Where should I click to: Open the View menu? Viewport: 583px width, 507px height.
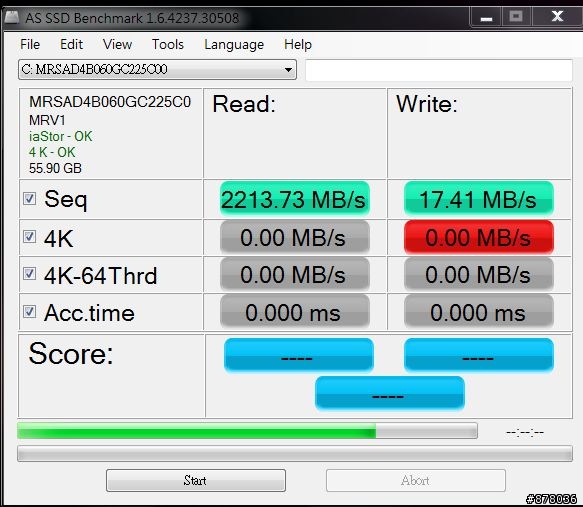pyautogui.click(x=117, y=44)
